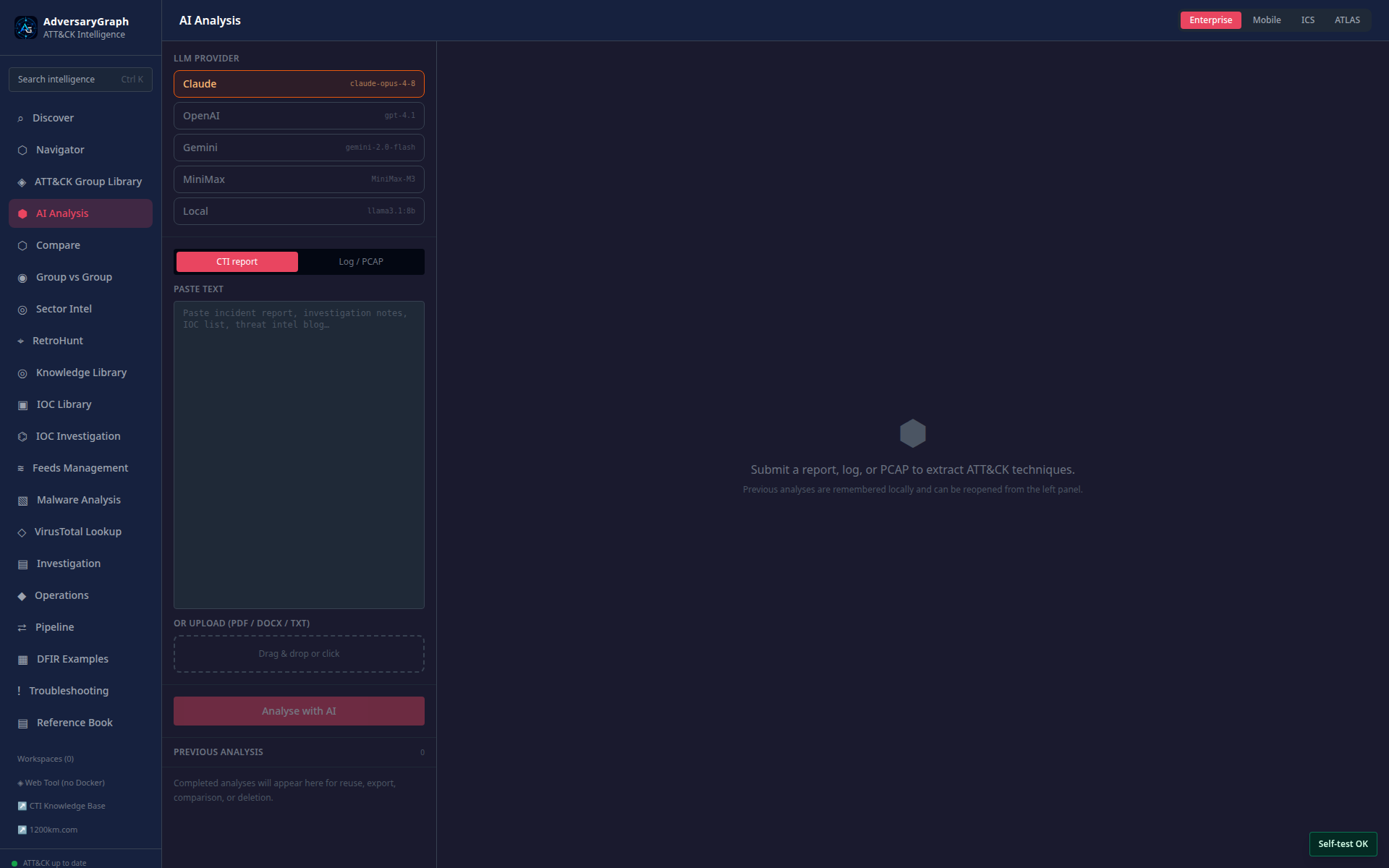Screen dimensions: 1389x868
Task: Click the Navigator hexagon icon
Action: 22,150
